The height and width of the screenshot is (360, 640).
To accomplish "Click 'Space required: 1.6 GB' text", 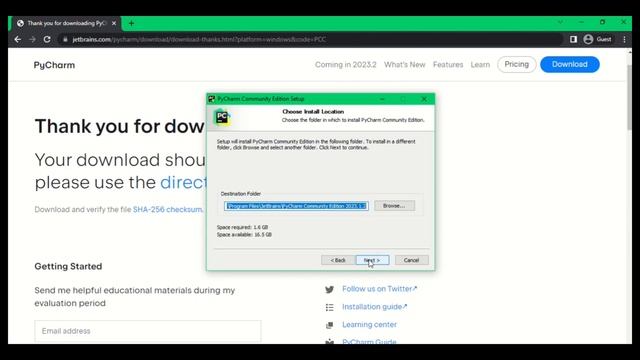I will 242,227.
